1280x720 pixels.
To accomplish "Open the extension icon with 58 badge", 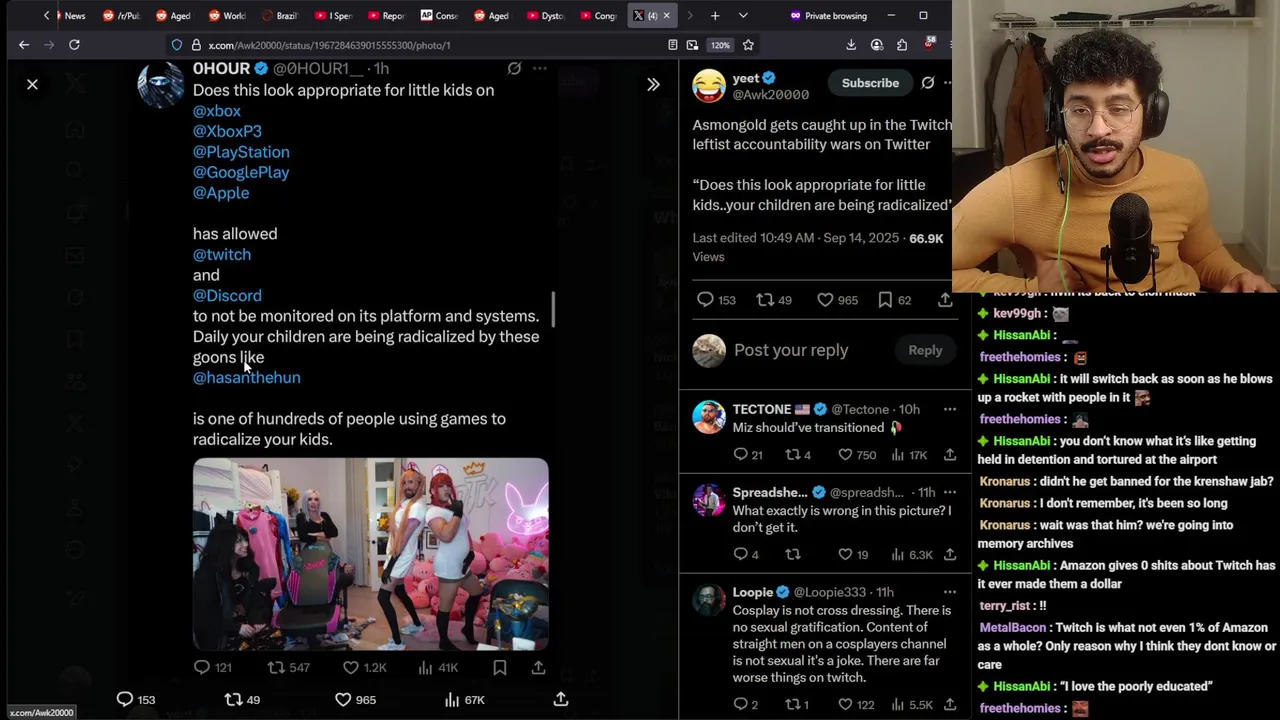I will (x=929, y=44).
